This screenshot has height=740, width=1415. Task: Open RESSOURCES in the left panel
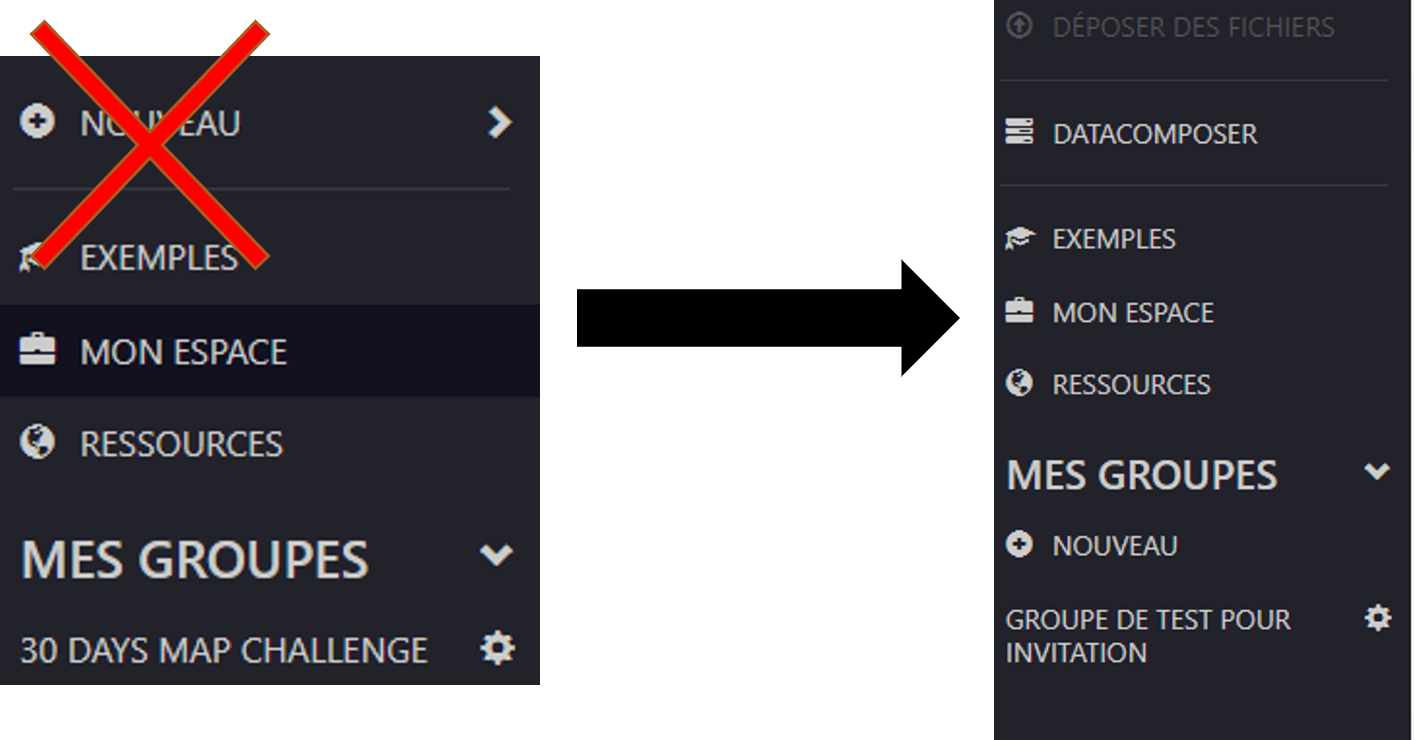pyautogui.click(x=182, y=444)
